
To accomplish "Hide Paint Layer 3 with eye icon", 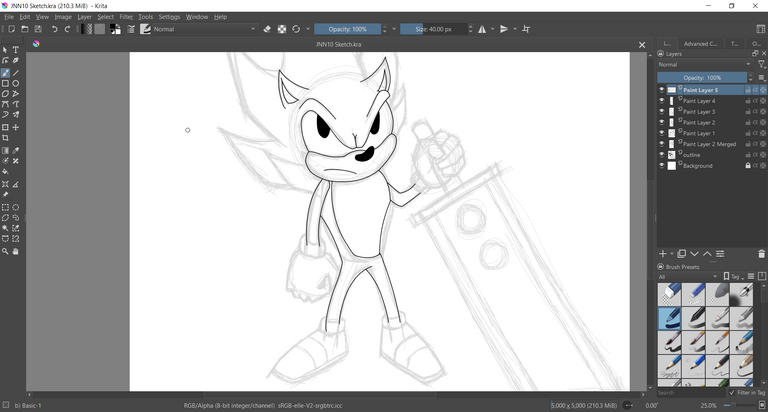I will [x=662, y=112].
